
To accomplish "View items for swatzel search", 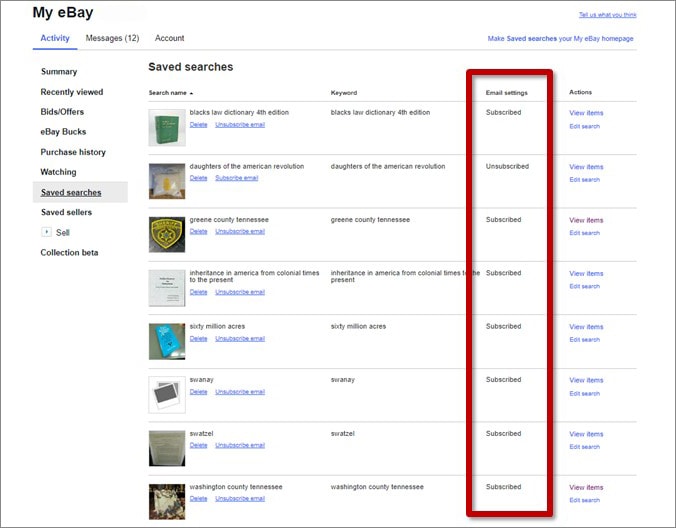I will [x=586, y=434].
